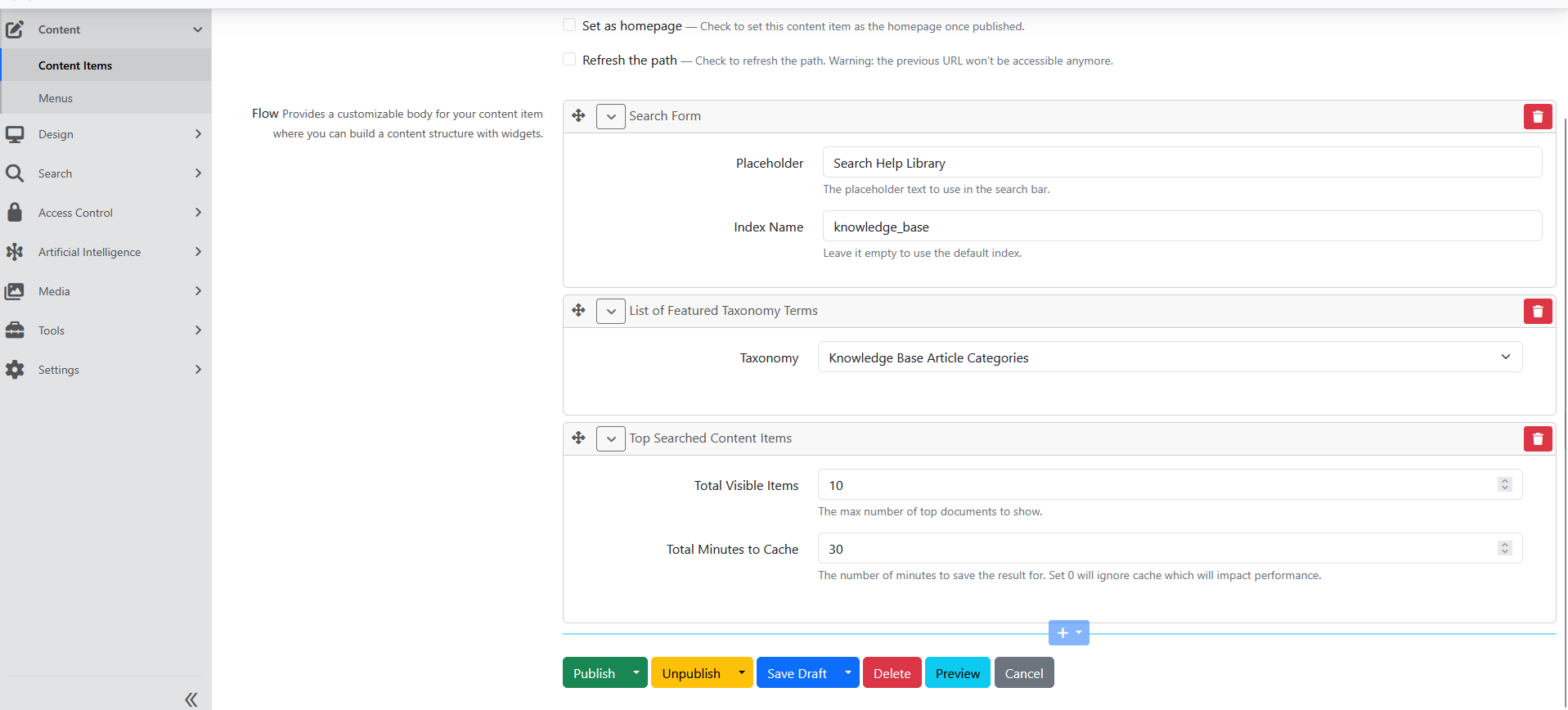Collapse the sidebar with double-chevron icon

(191, 699)
